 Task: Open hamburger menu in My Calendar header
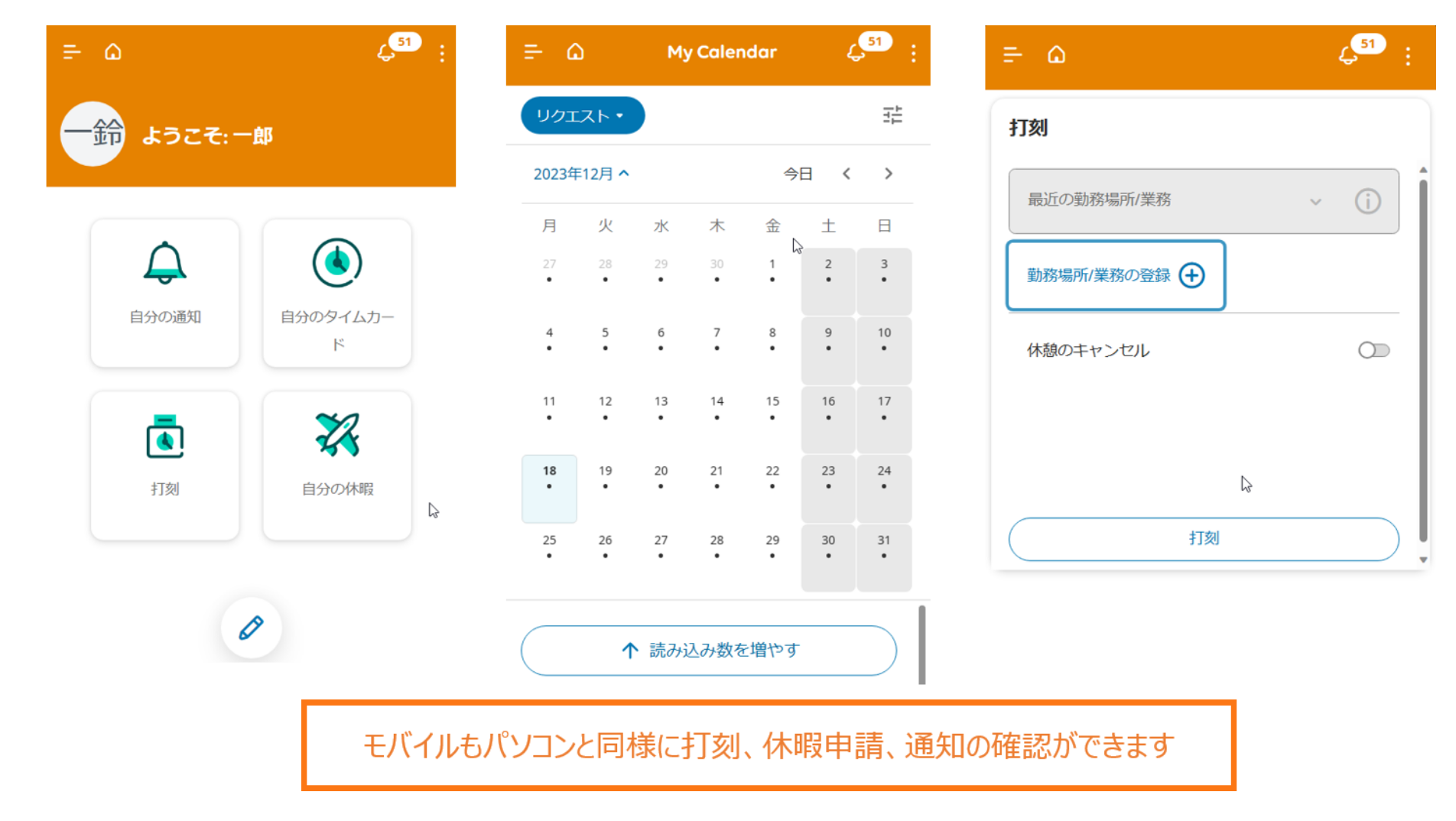tap(533, 52)
